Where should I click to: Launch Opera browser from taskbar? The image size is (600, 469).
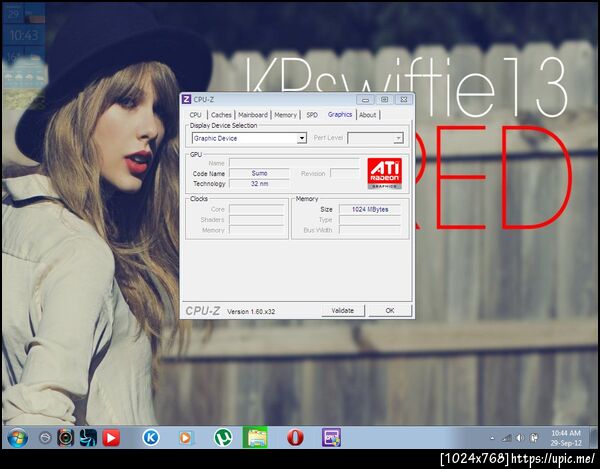(295, 438)
